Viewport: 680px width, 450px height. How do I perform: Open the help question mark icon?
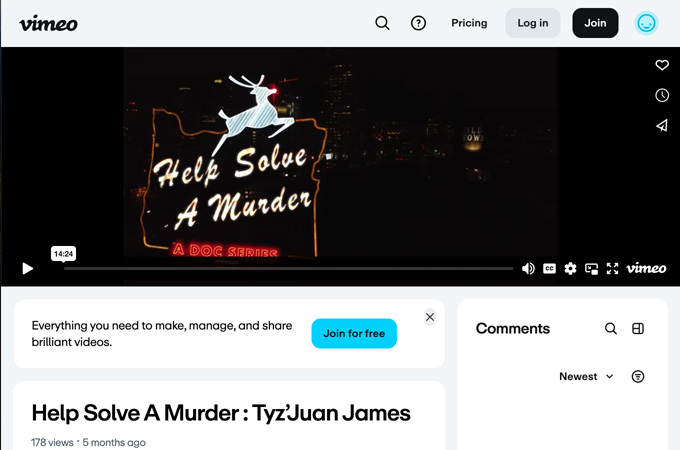(x=418, y=23)
